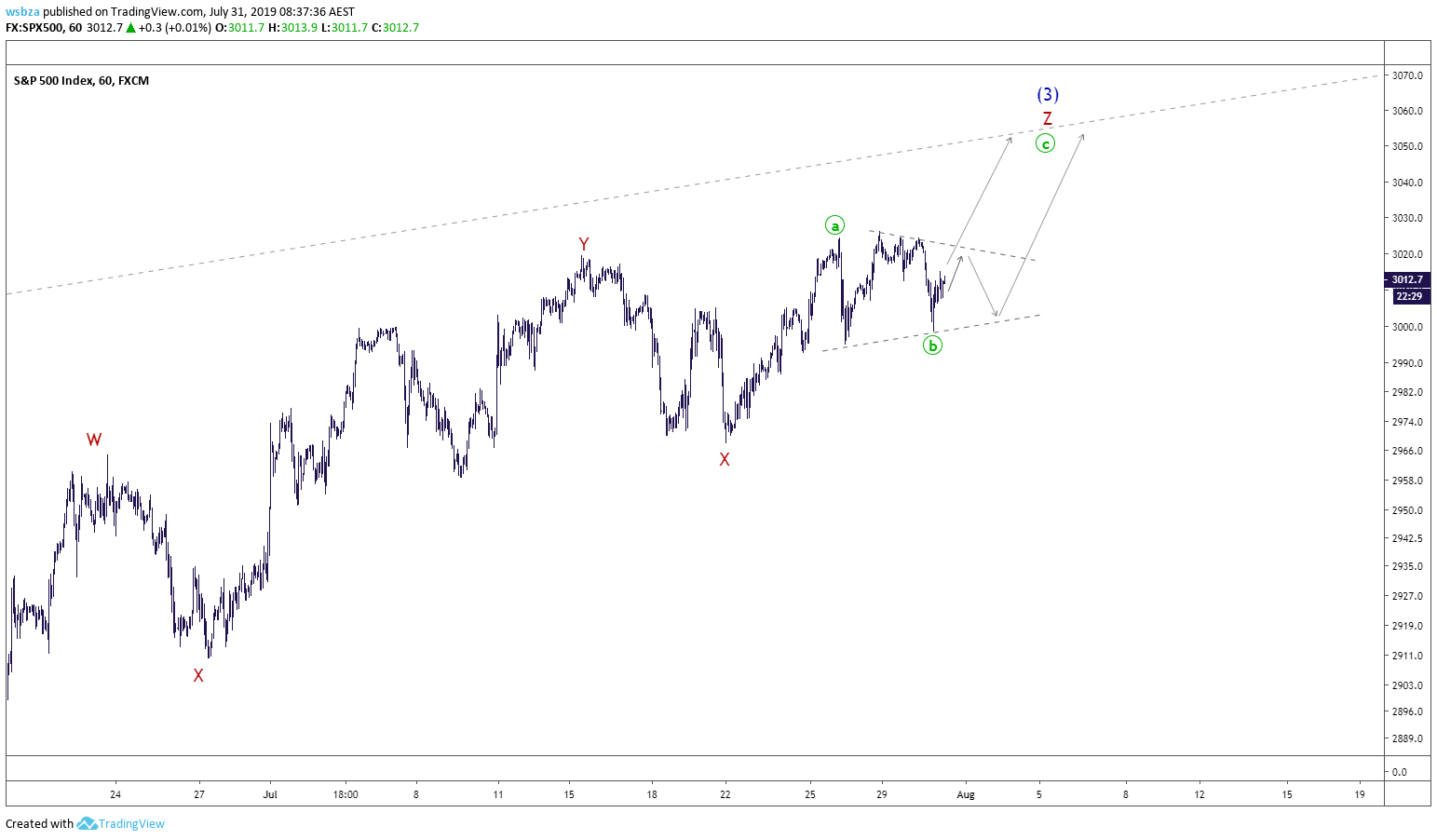The height and width of the screenshot is (840, 1437).
Task: Click the 2950.0 price axis label
Action: click(x=1407, y=510)
